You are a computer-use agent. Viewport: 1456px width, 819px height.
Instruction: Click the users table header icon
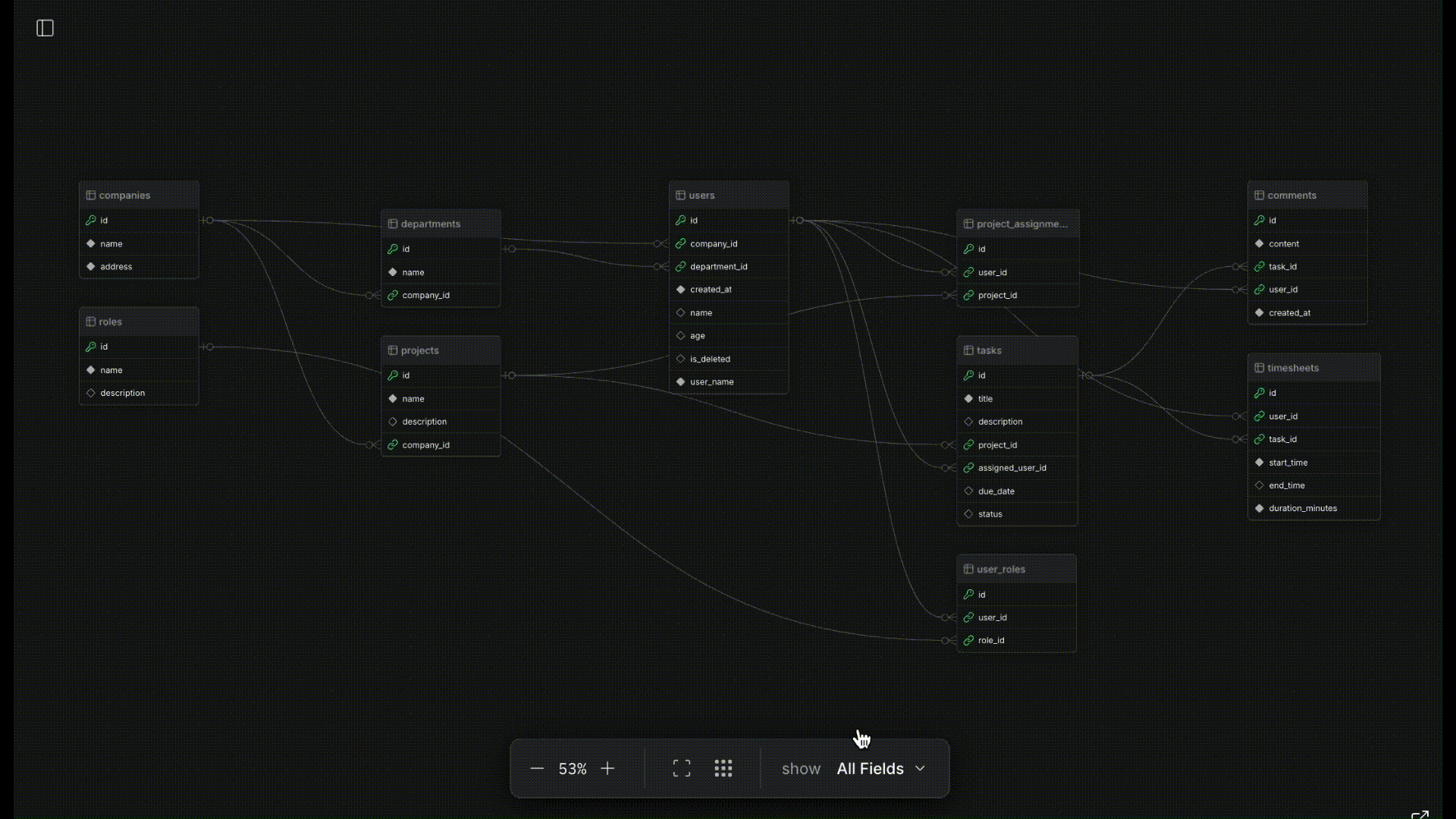[x=680, y=195]
